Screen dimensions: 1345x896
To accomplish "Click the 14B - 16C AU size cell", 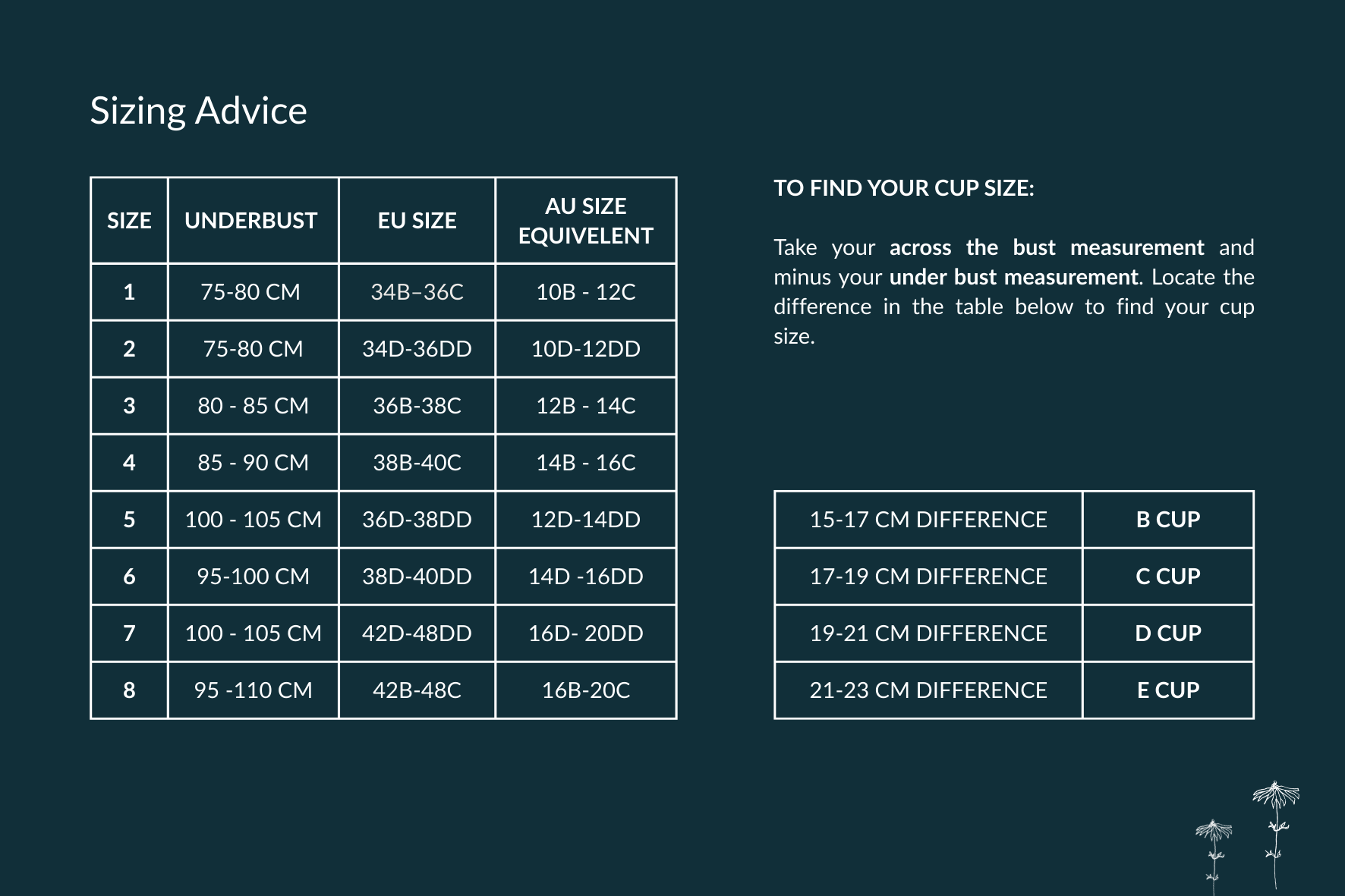I will point(585,463).
